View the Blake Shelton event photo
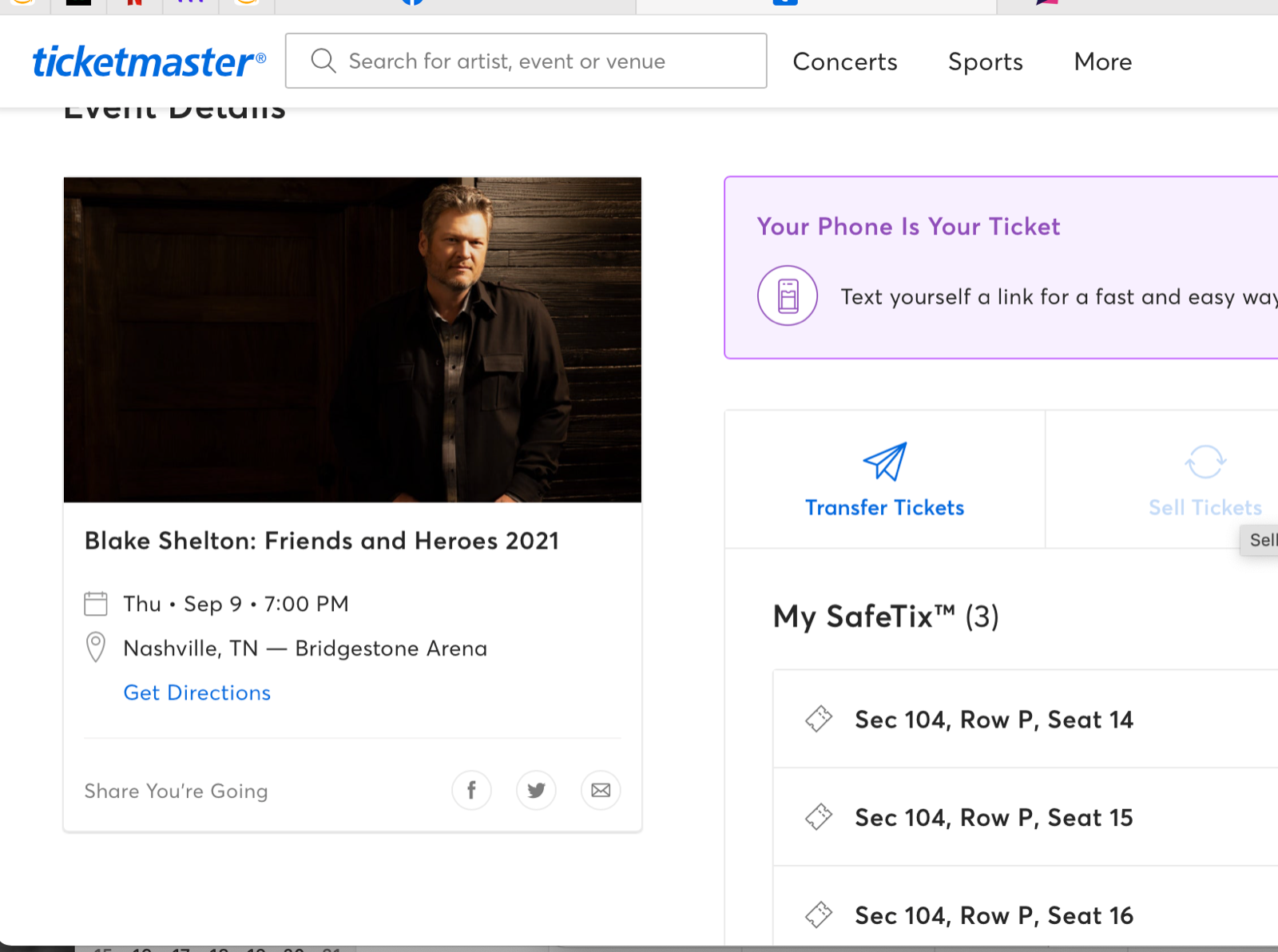Viewport: 1278px width, 952px height. click(x=352, y=339)
